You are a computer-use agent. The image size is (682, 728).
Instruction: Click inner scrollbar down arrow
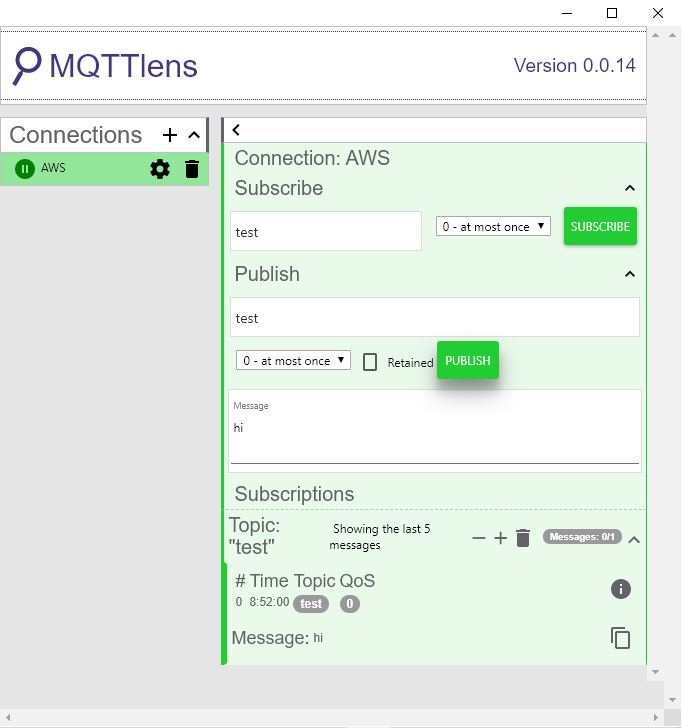655,672
